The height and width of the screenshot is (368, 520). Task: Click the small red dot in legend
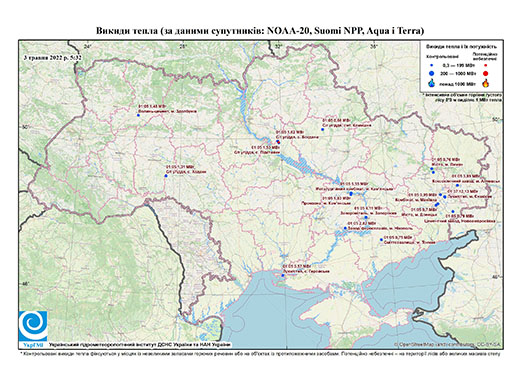(x=485, y=66)
